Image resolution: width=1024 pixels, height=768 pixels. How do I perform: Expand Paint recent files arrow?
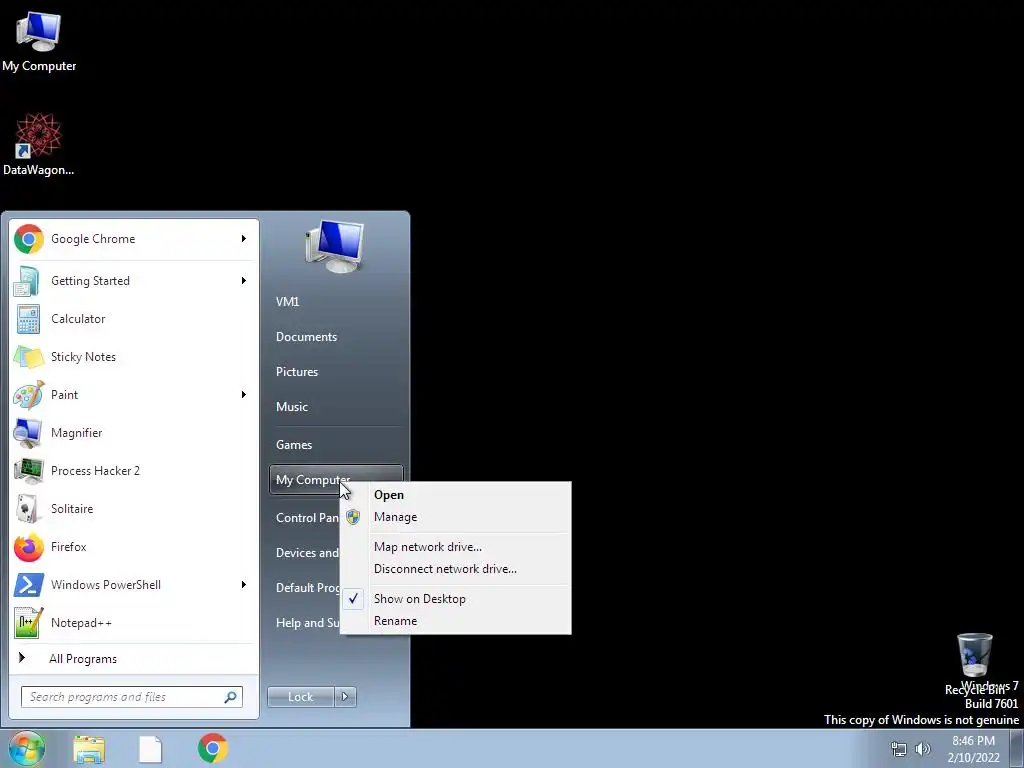click(244, 394)
